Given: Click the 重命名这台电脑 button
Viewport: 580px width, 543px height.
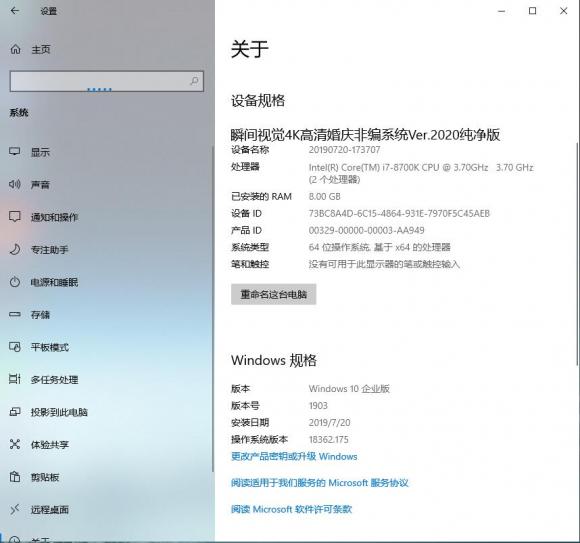Looking at the screenshot, I should coord(273,294).
